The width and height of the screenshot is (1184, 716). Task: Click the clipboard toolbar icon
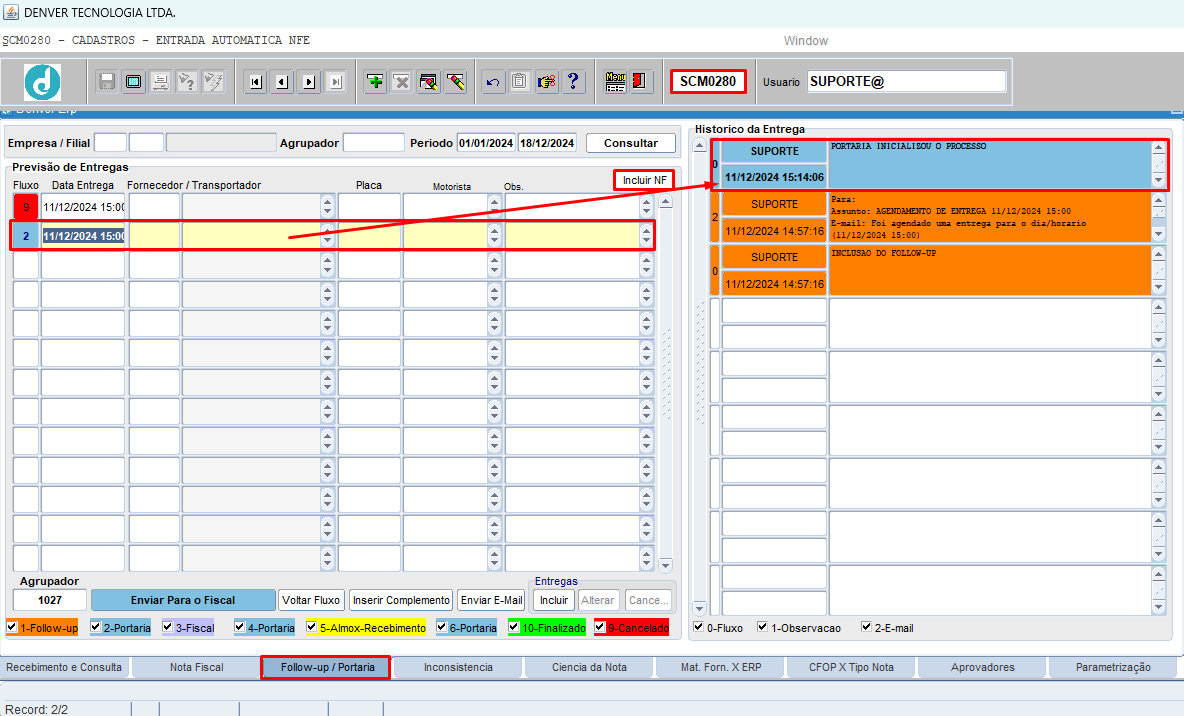coord(520,82)
